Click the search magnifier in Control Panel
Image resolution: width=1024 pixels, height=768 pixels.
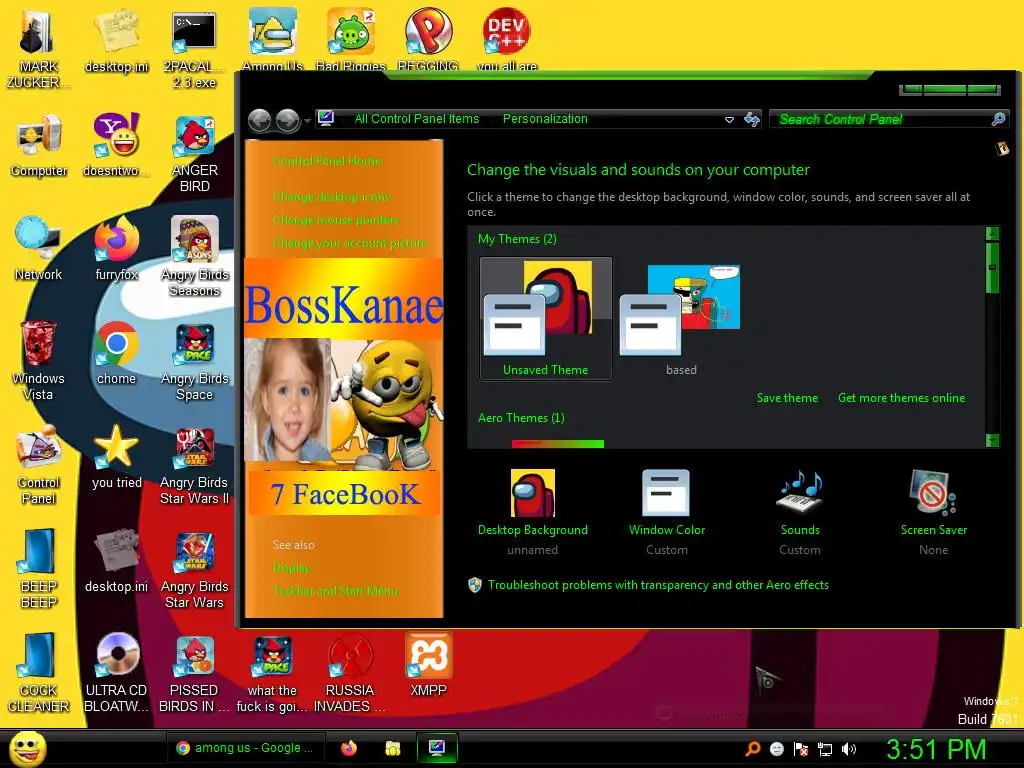tap(998, 119)
